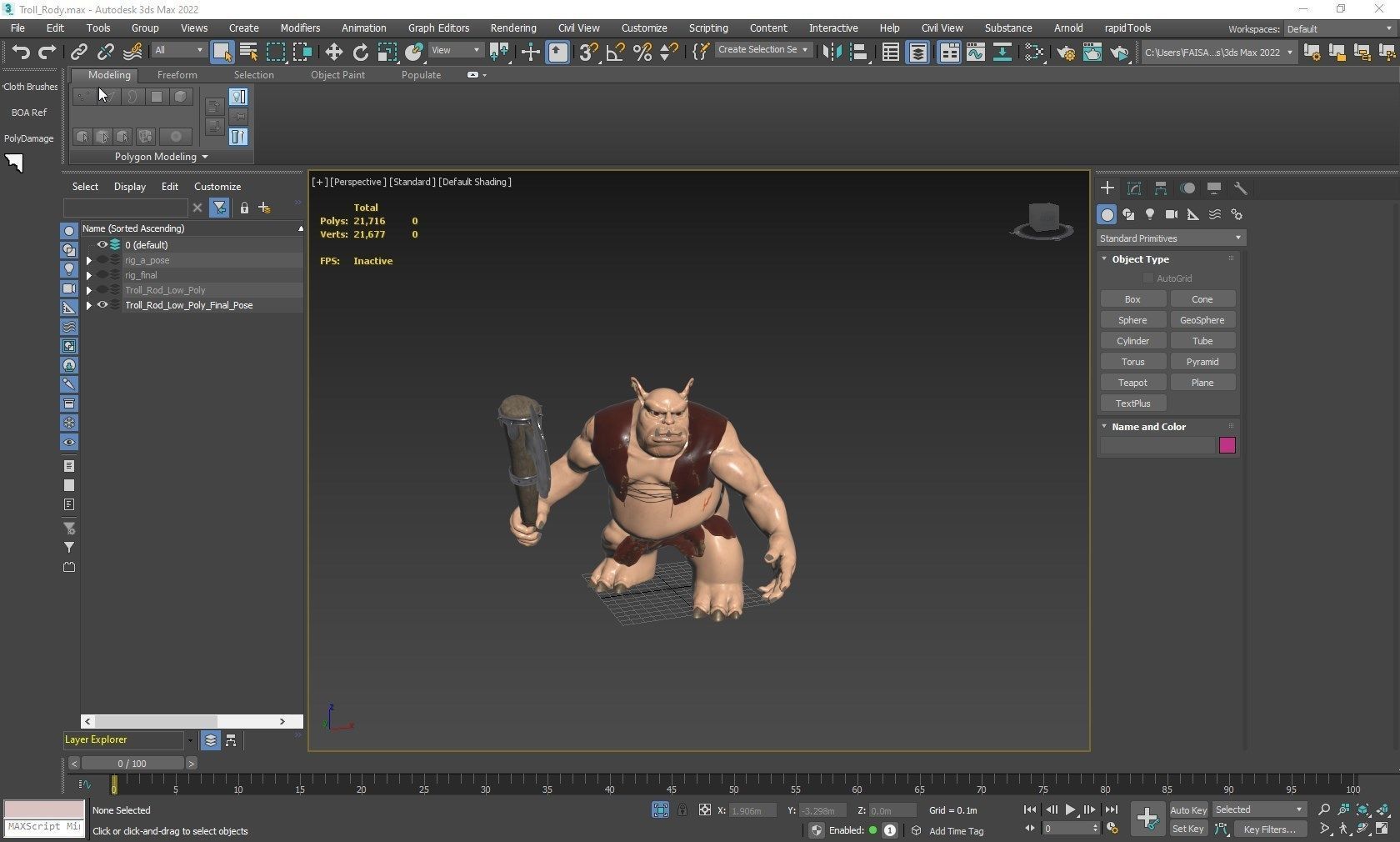The width and height of the screenshot is (1400, 842).
Task: Expand the rig_a_pose layer
Action: click(89, 260)
